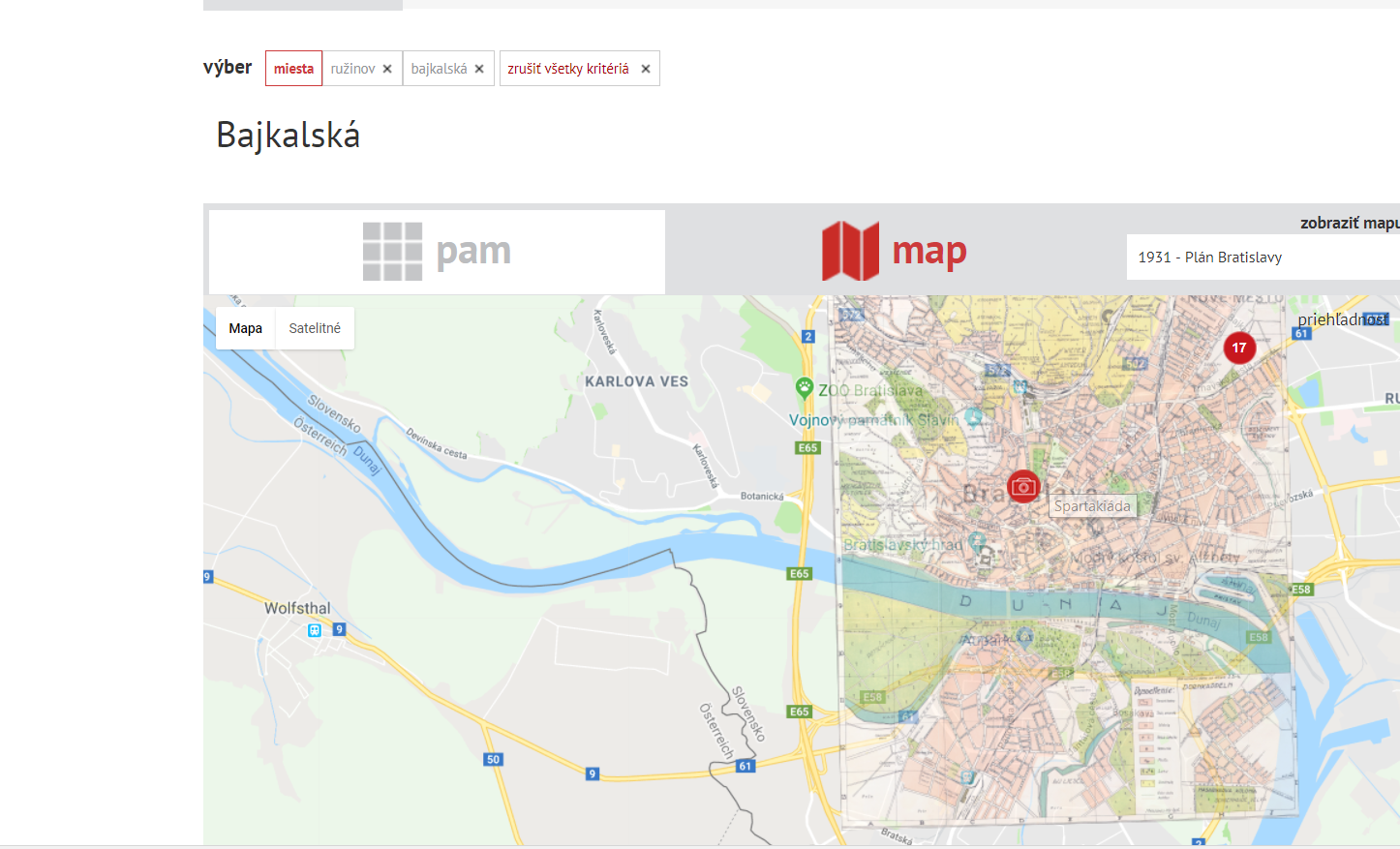This screenshot has height=849, width=1400.
Task: Select the Vojnový pamätník Slavín pin
Action: pyautogui.click(x=974, y=417)
